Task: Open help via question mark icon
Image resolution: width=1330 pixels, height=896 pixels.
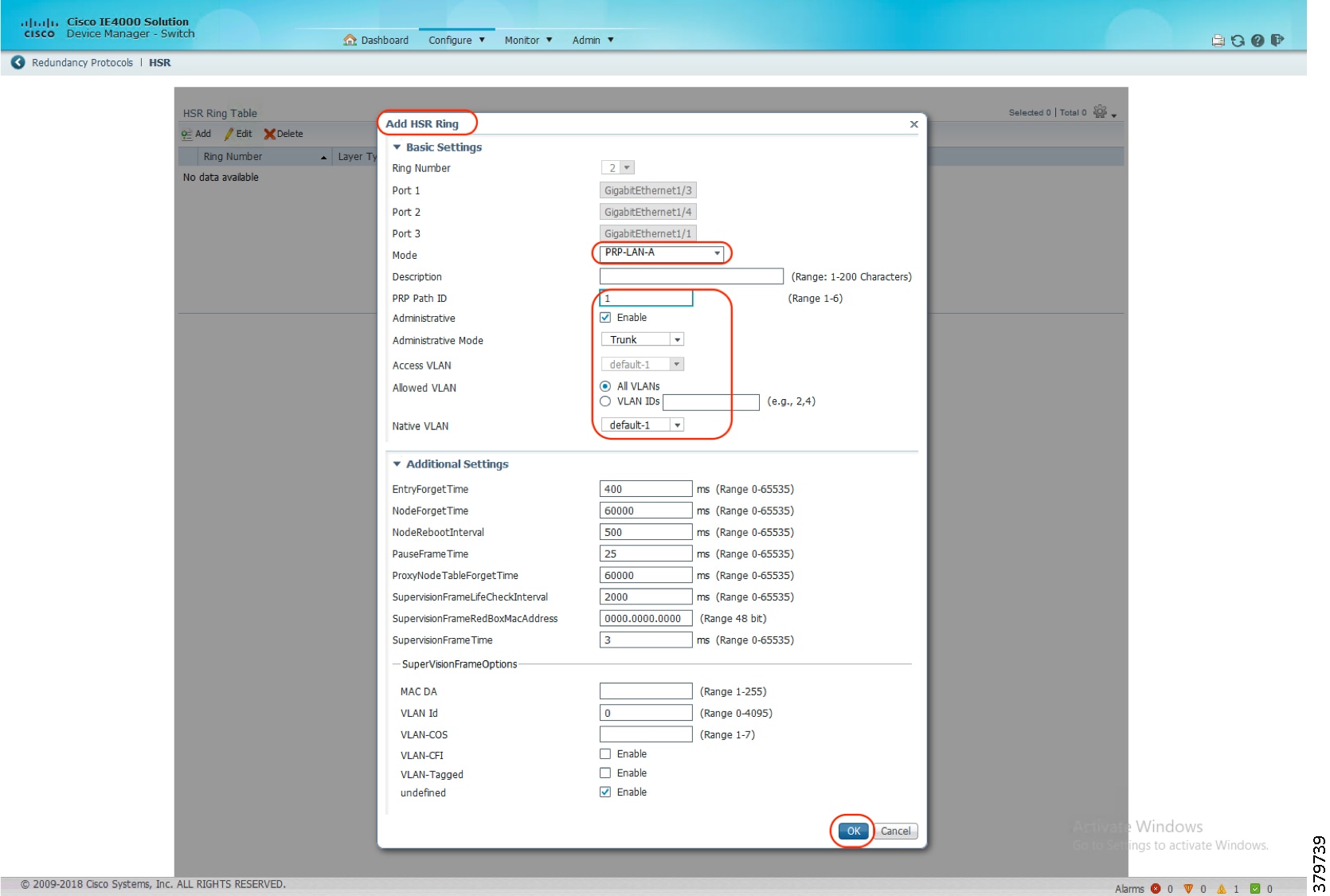Action: (1258, 41)
